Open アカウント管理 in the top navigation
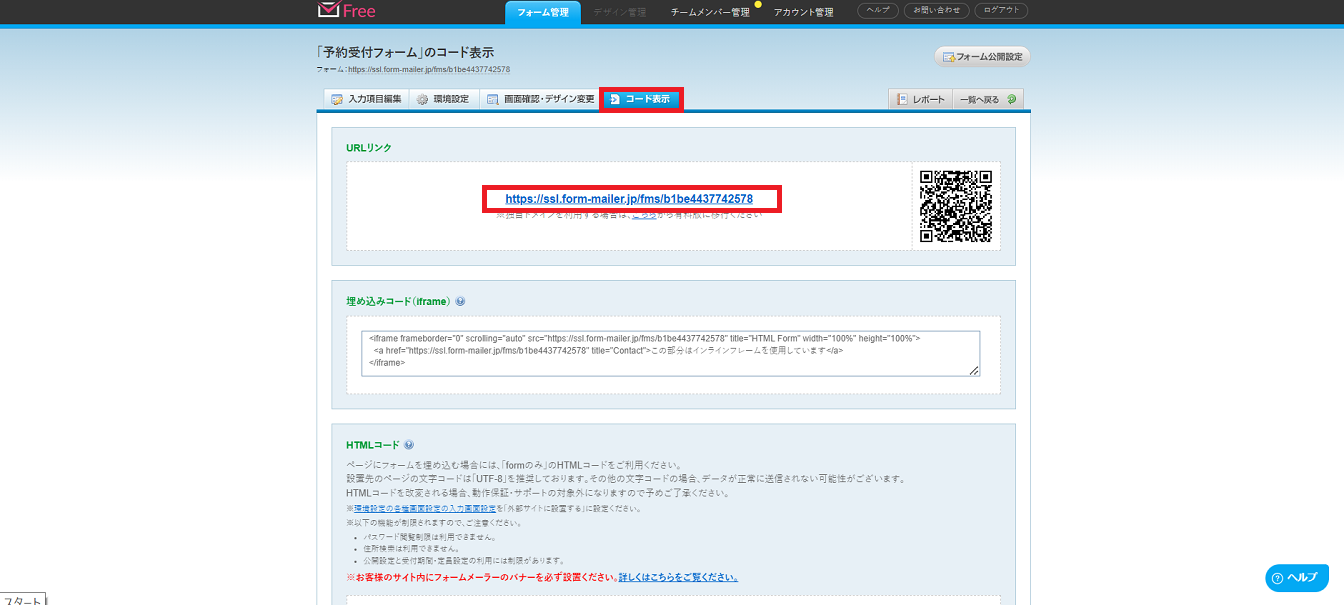Viewport: 1344px width, 605px height. click(x=803, y=12)
